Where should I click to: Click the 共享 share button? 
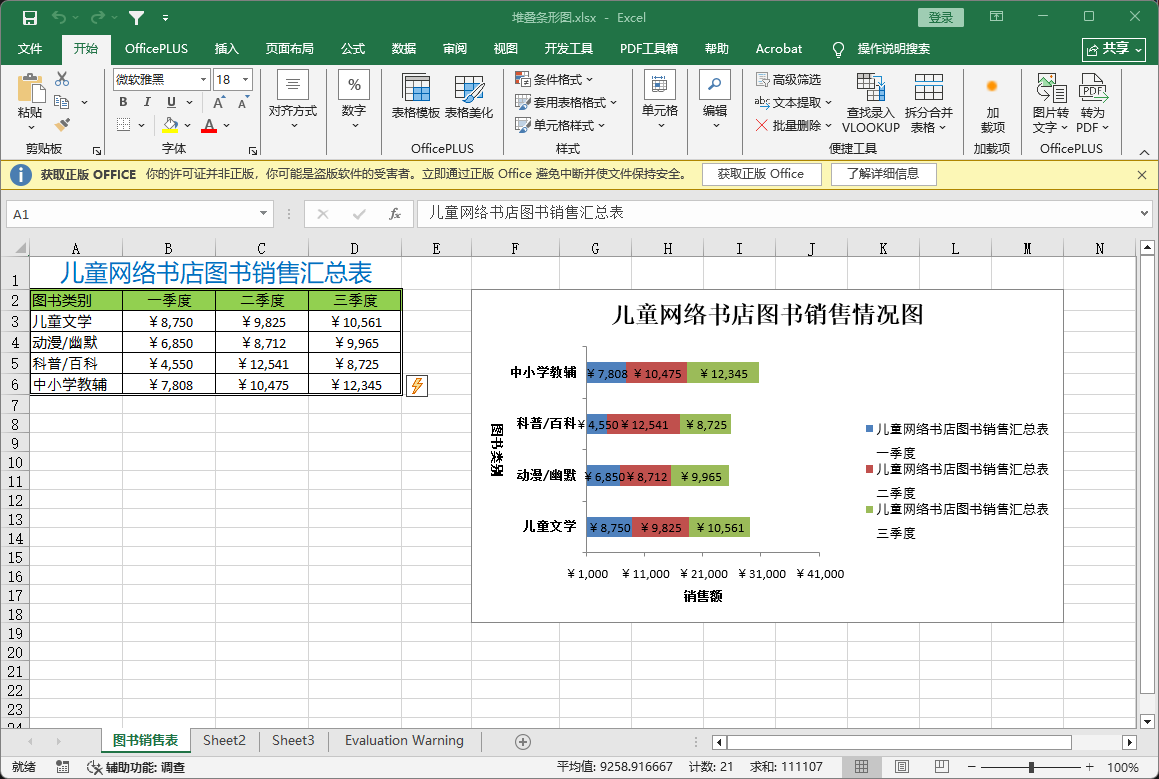pyautogui.click(x=1114, y=49)
